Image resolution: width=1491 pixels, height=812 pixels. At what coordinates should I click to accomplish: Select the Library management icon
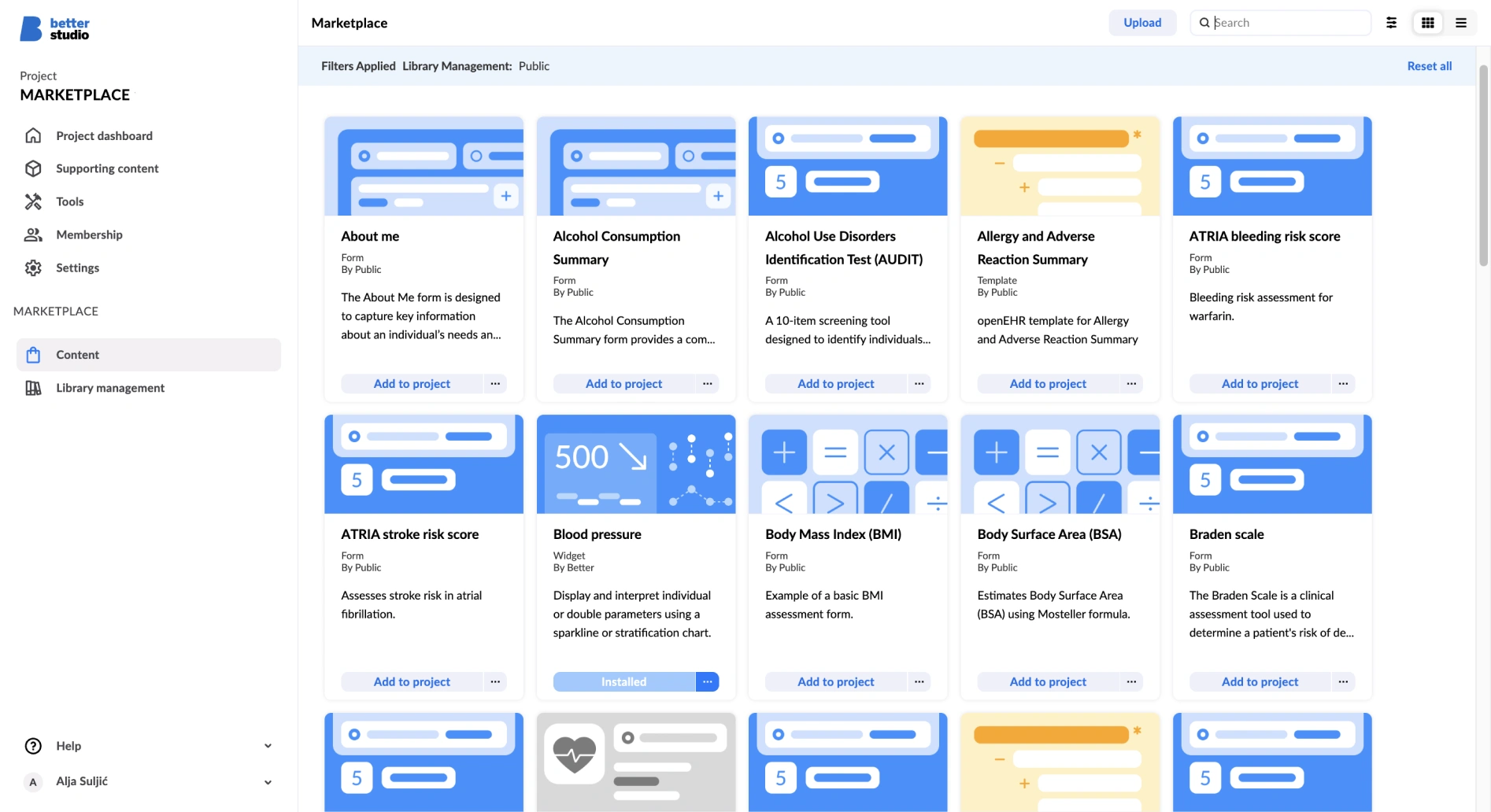[35, 388]
